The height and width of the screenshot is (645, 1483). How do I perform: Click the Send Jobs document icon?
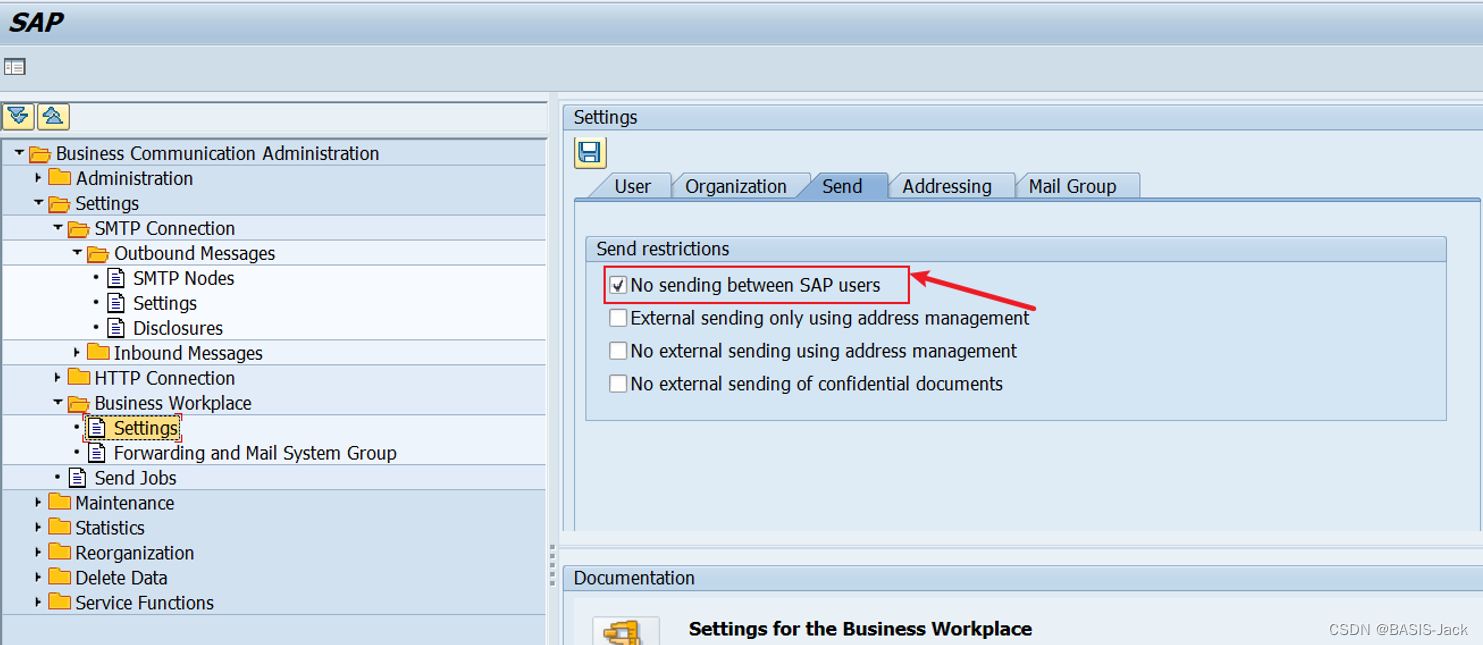[77, 478]
